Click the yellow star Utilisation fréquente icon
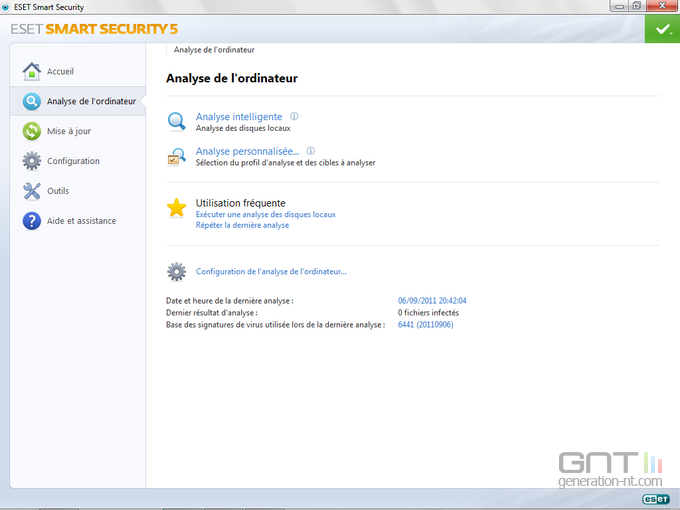Image resolution: width=680 pixels, height=510 pixels. coord(177,208)
